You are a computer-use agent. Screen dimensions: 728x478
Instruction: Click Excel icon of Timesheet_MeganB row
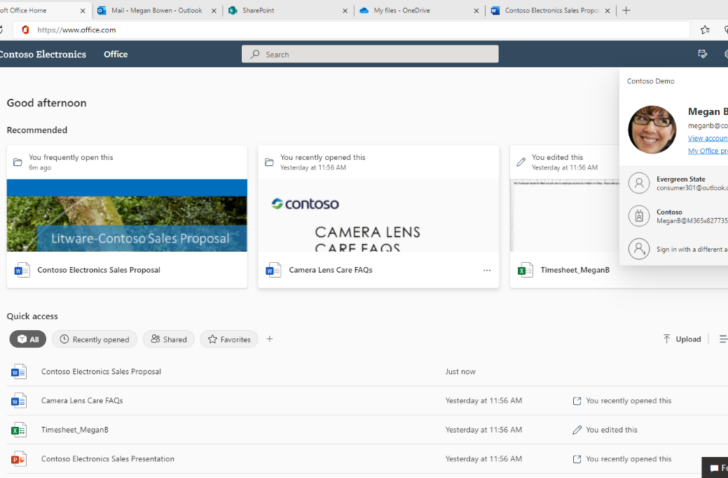[x=19, y=430]
